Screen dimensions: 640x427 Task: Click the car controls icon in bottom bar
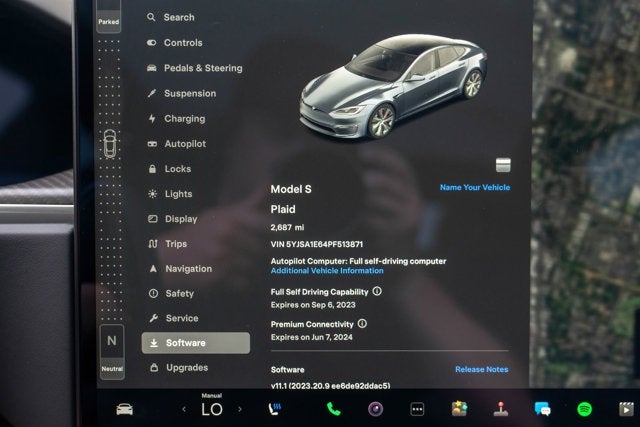(x=124, y=409)
